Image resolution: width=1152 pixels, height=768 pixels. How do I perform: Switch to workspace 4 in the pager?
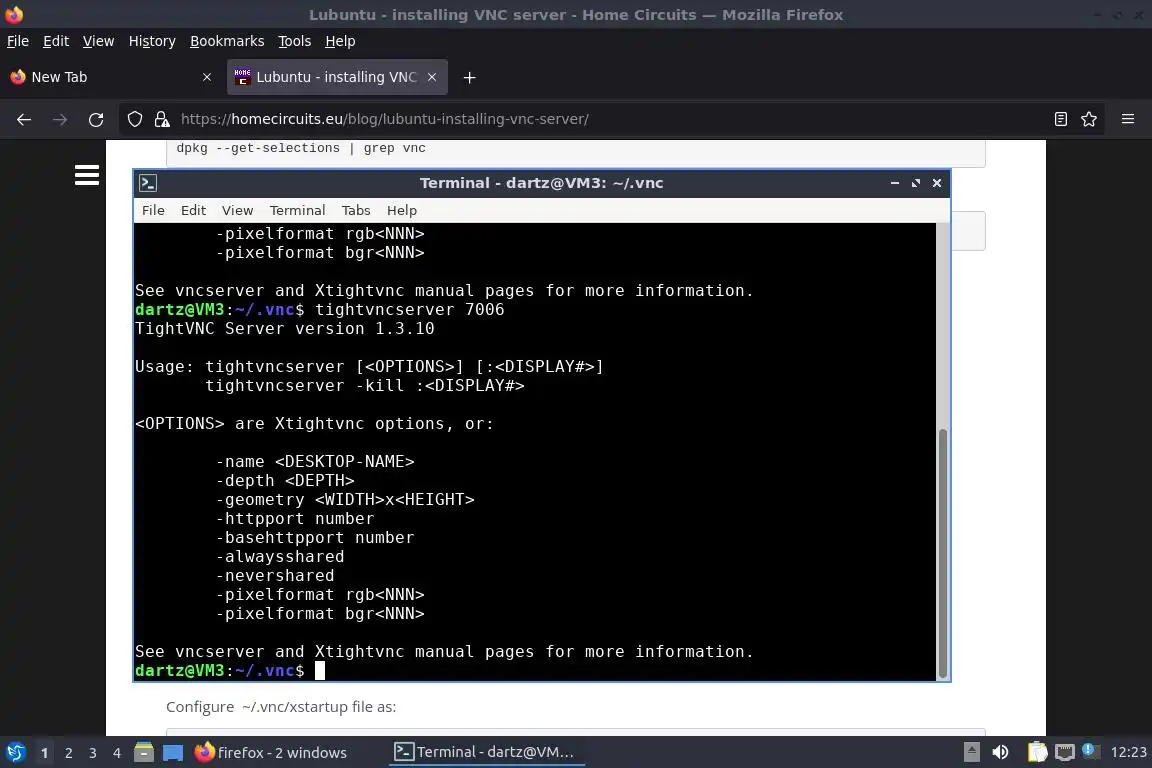117,753
